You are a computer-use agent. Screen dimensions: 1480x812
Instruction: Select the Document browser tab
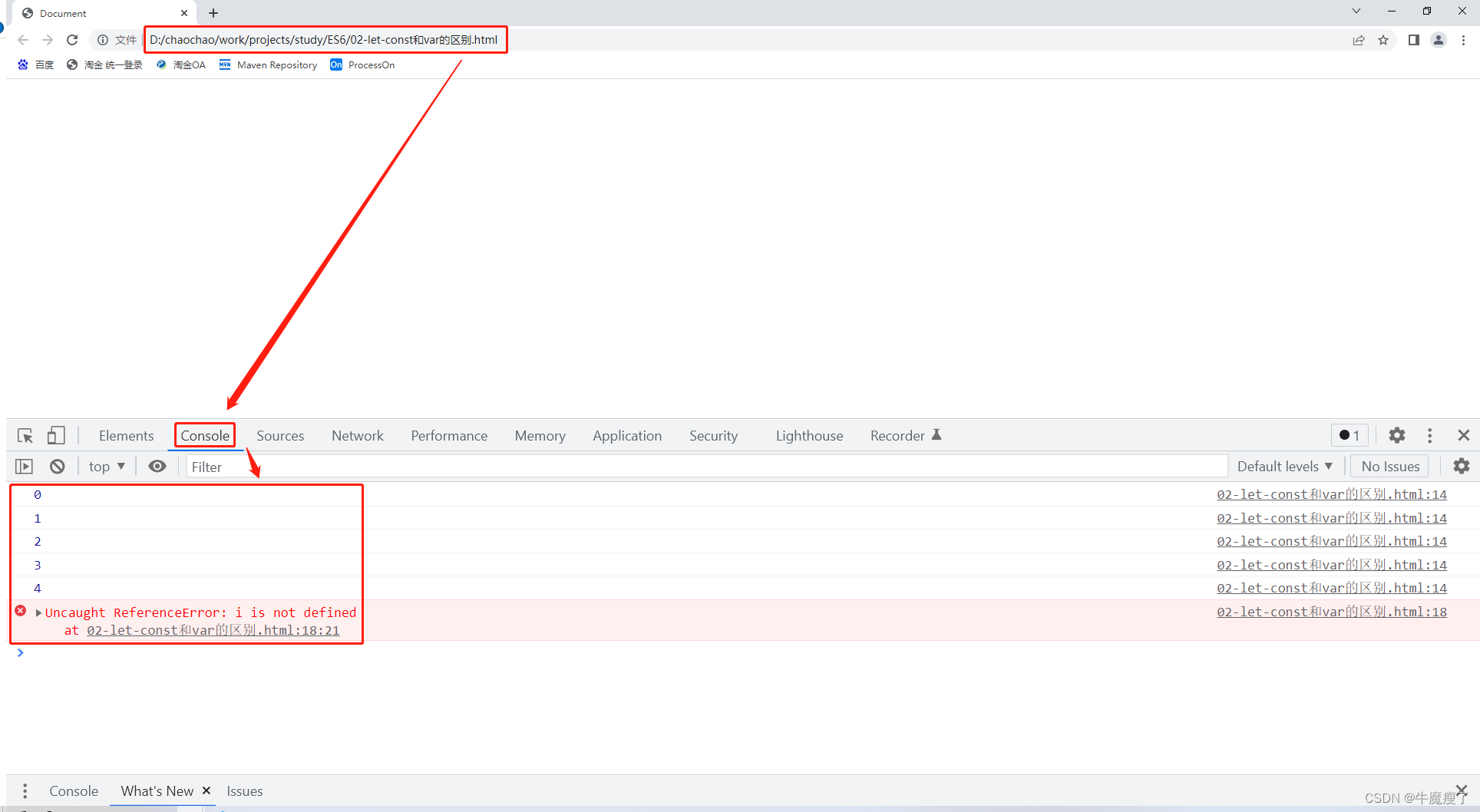click(x=104, y=13)
